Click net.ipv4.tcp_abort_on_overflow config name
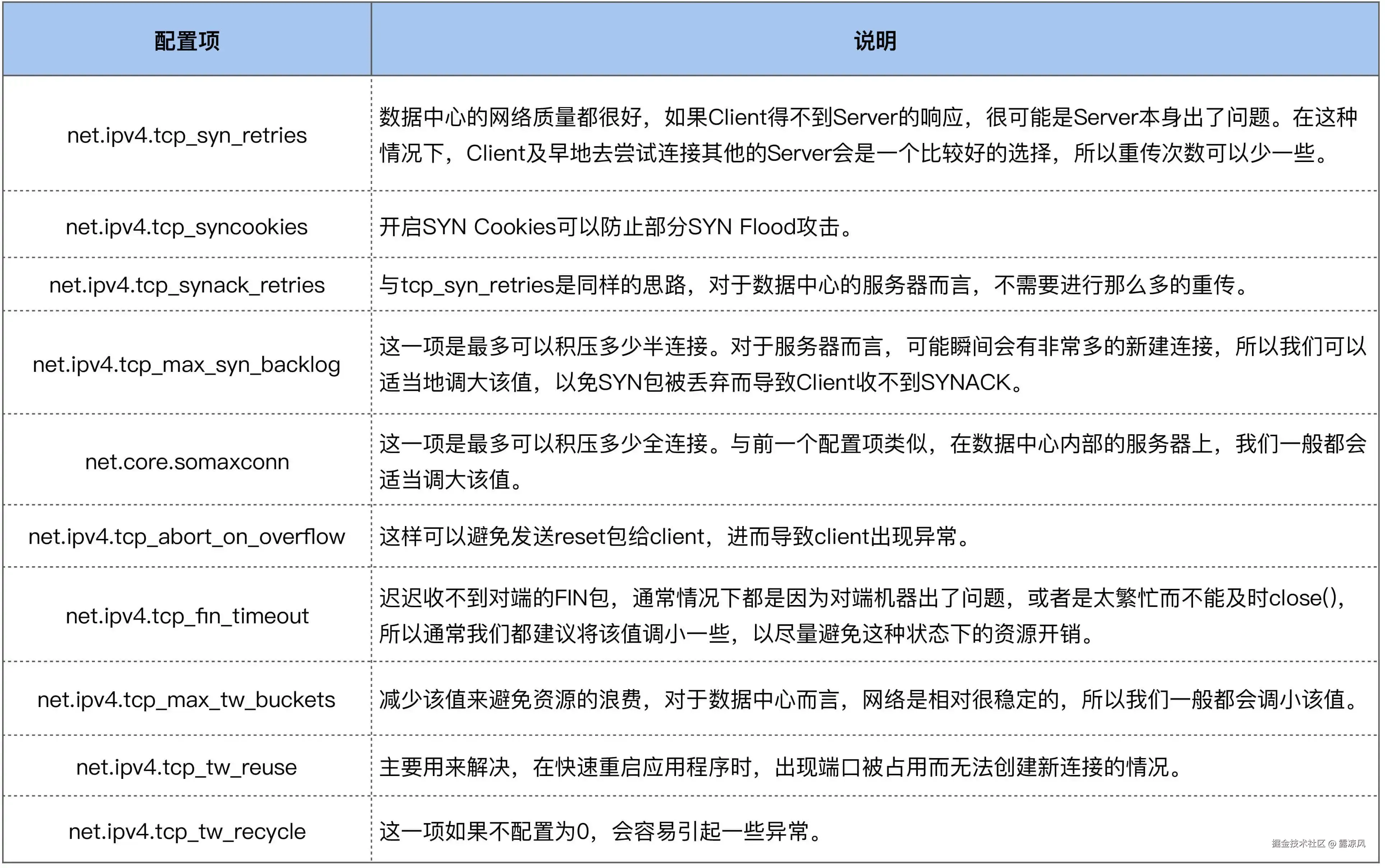The width and height of the screenshot is (1385, 868). tap(187, 537)
